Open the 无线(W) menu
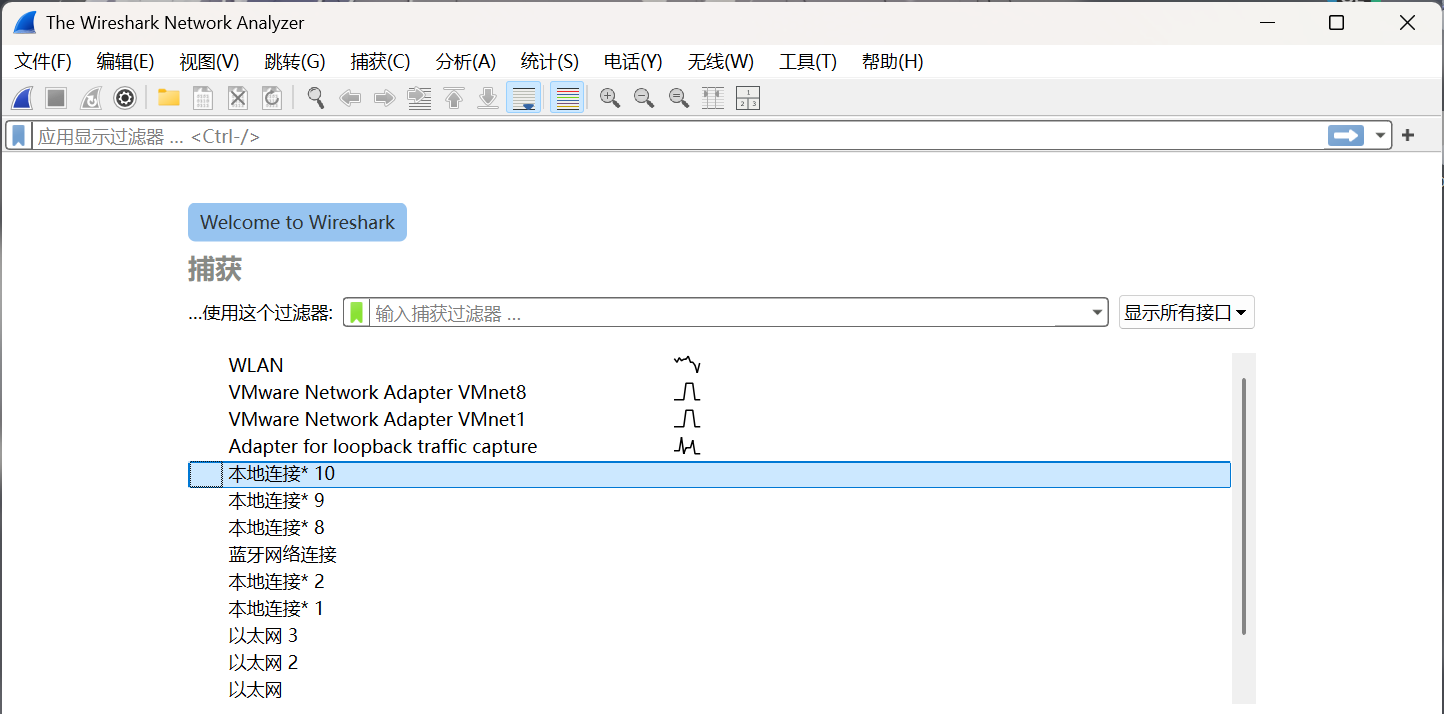Image resolution: width=1444 pixels, height=714 pixels. coord(721,62)
